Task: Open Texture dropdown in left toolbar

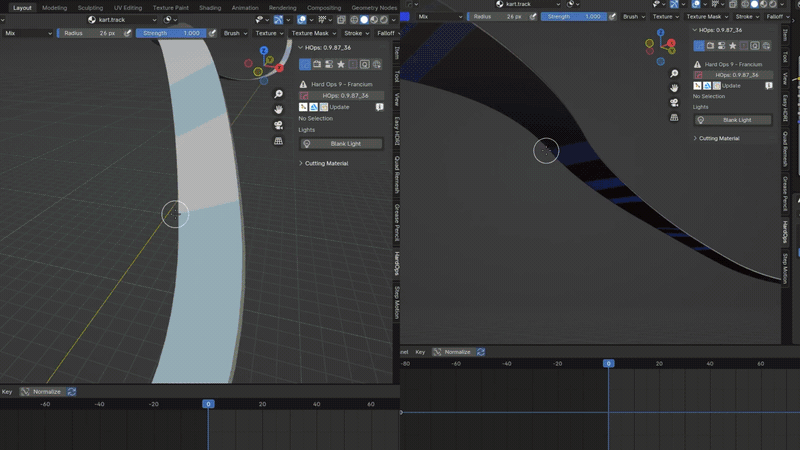Action: click(269, 33)
